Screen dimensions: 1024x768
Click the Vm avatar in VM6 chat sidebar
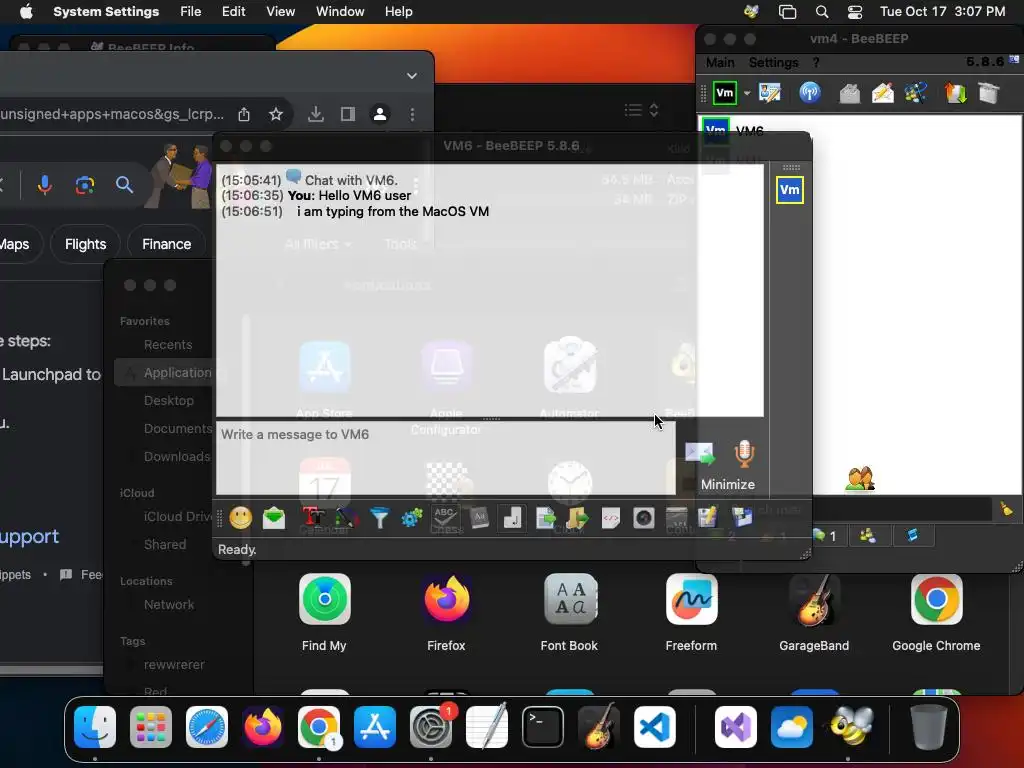[790, 190]
